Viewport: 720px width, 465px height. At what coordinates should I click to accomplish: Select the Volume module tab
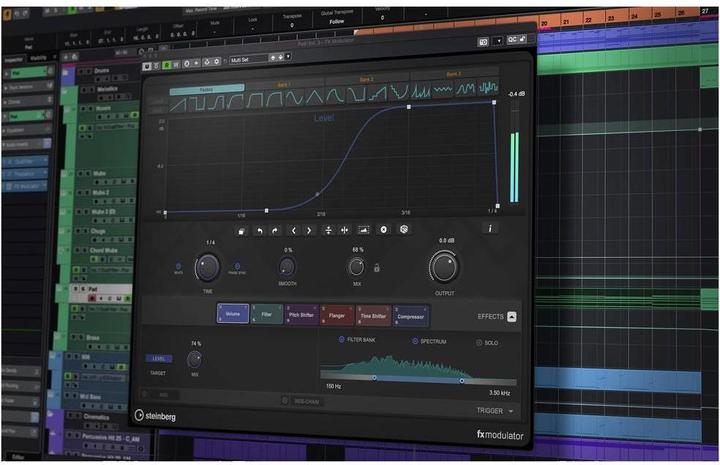(x=233, y=314)
